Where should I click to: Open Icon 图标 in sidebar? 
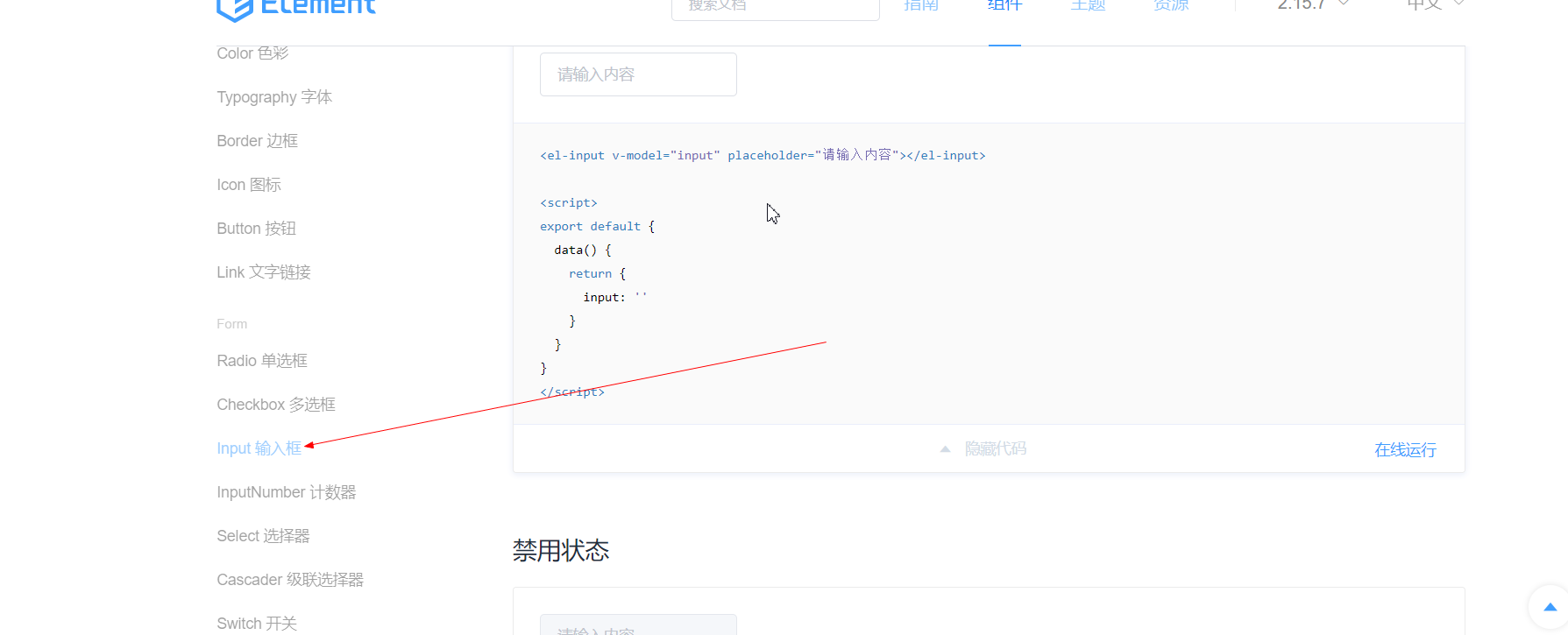click(249, 185)
